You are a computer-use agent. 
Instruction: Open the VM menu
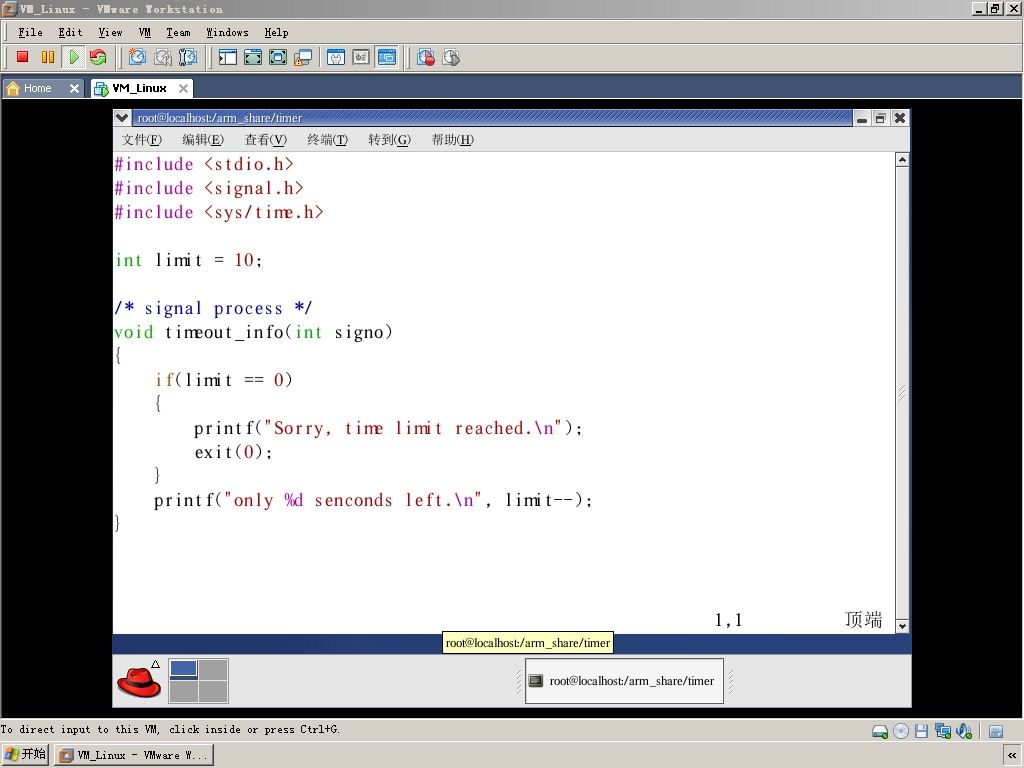[145, 32]
